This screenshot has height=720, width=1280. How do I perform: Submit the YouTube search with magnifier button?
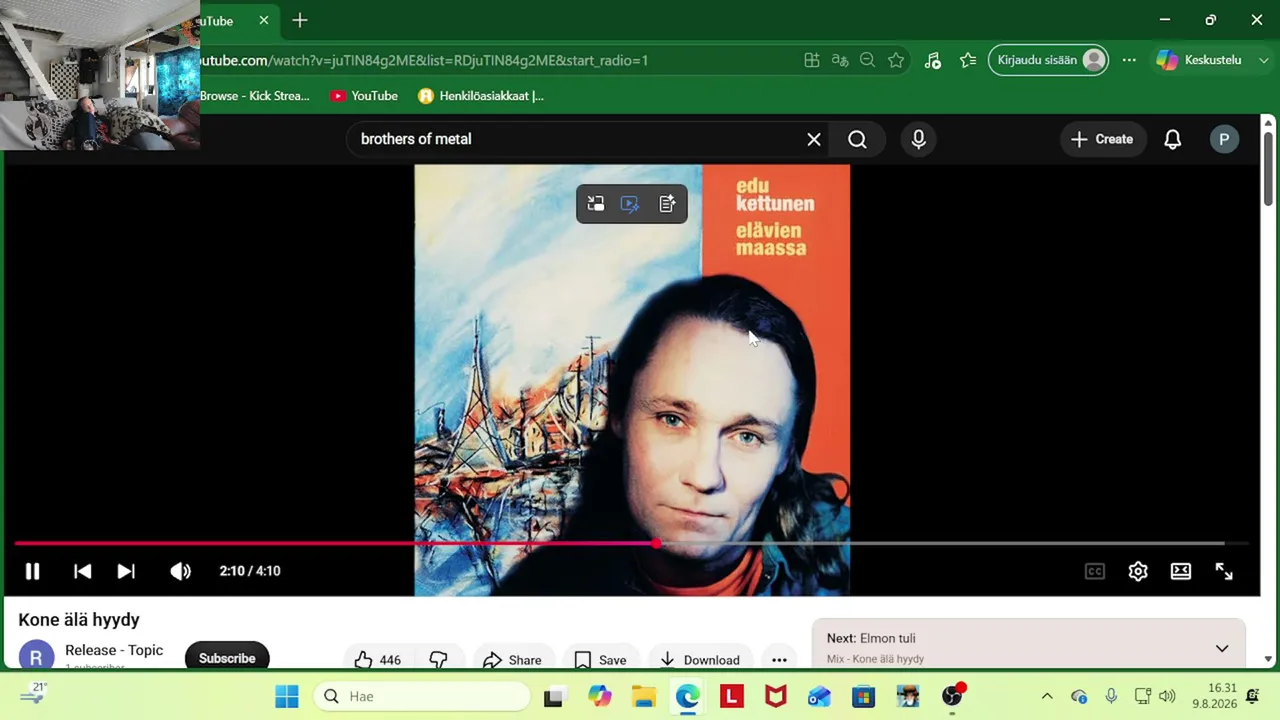point(858,139)
